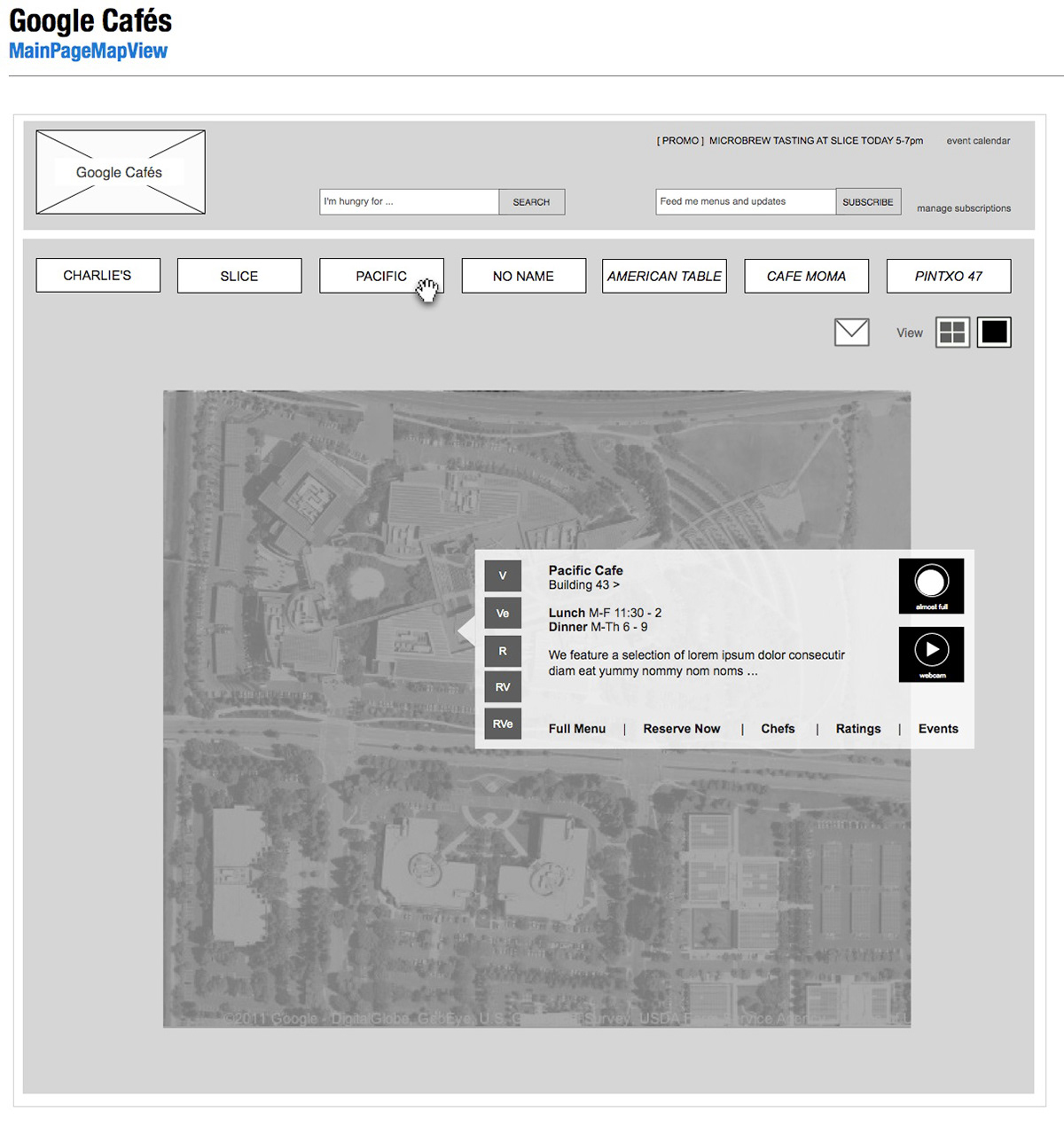
Task: Click the cafe description text ending 'nom noms ...'
Action: pyautogui.click(x=696, y=663)
